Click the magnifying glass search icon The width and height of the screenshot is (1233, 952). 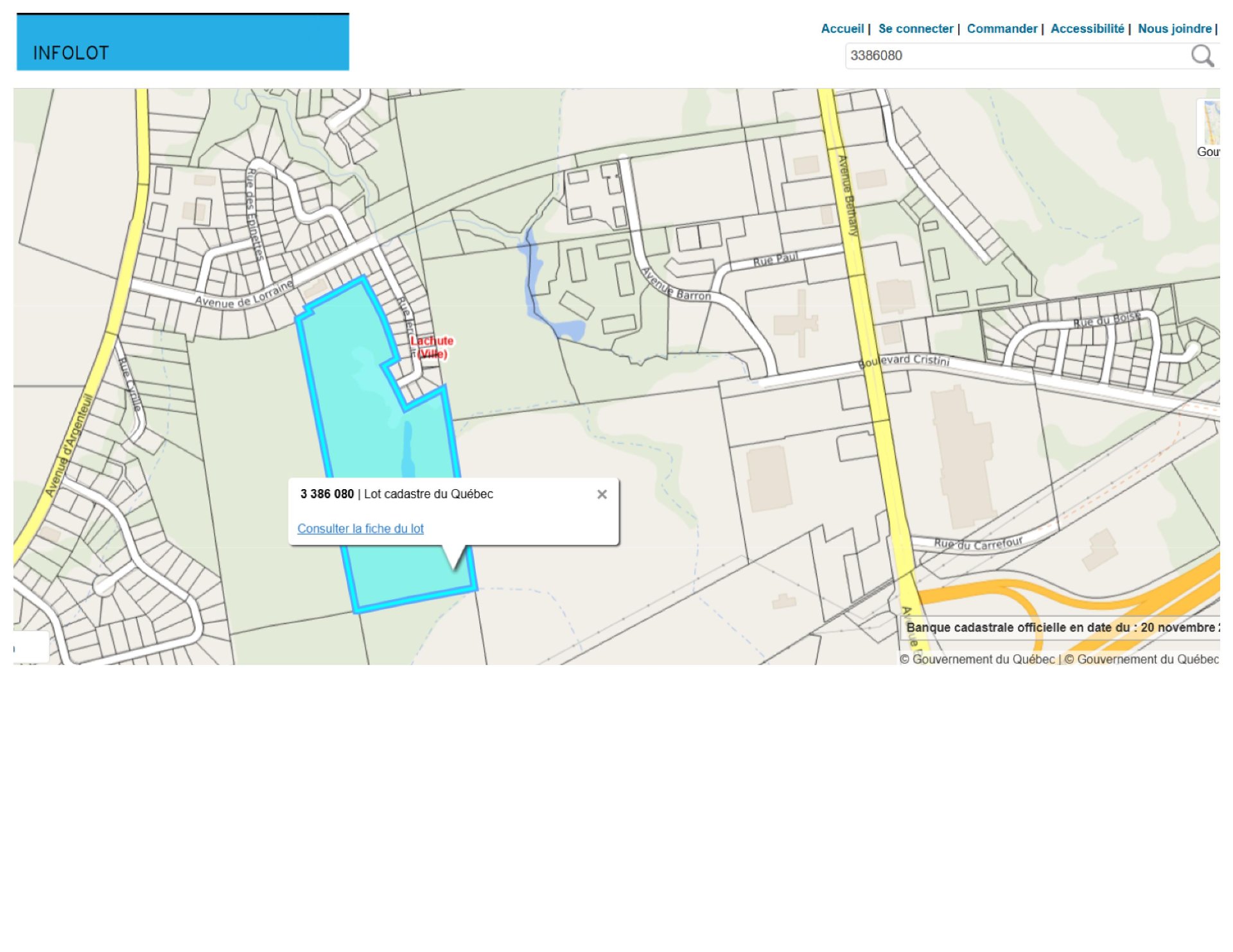point(1202,56)
